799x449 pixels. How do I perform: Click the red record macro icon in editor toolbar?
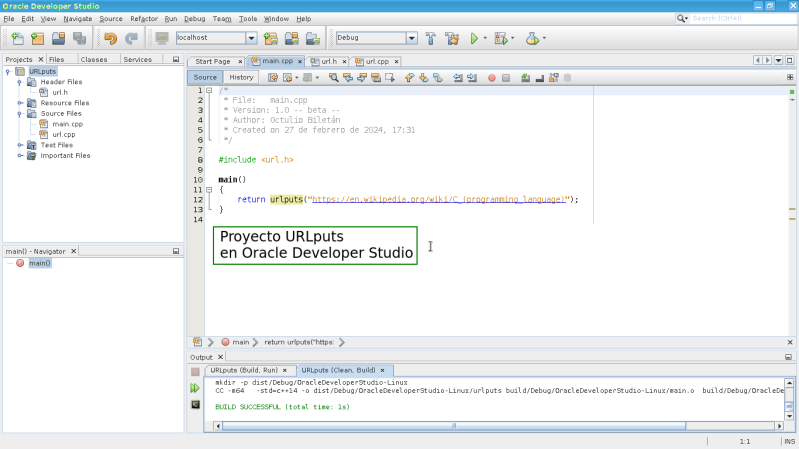coord(491,77)
